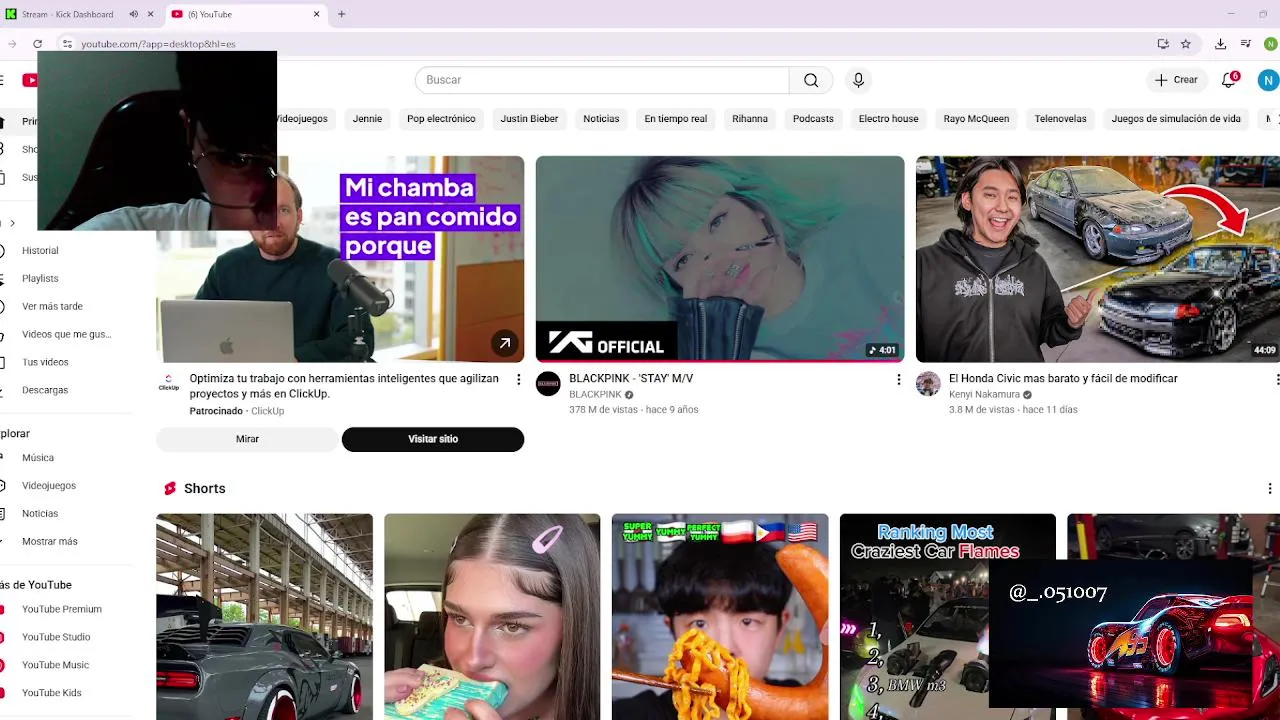Select the Electro house chip
The image size is (1280, 720).
tap(888, 119)
